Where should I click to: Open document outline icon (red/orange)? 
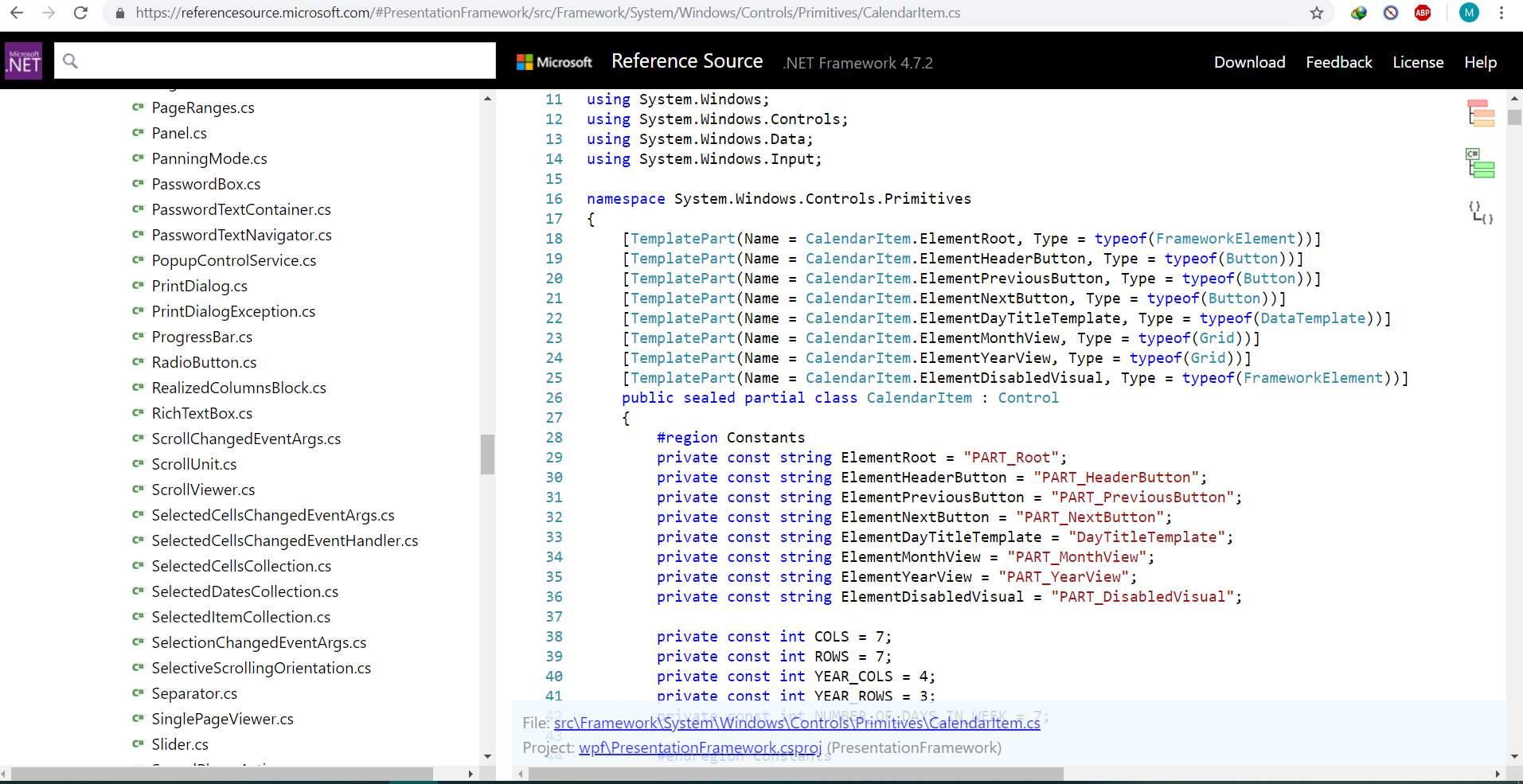[1481, 113]
